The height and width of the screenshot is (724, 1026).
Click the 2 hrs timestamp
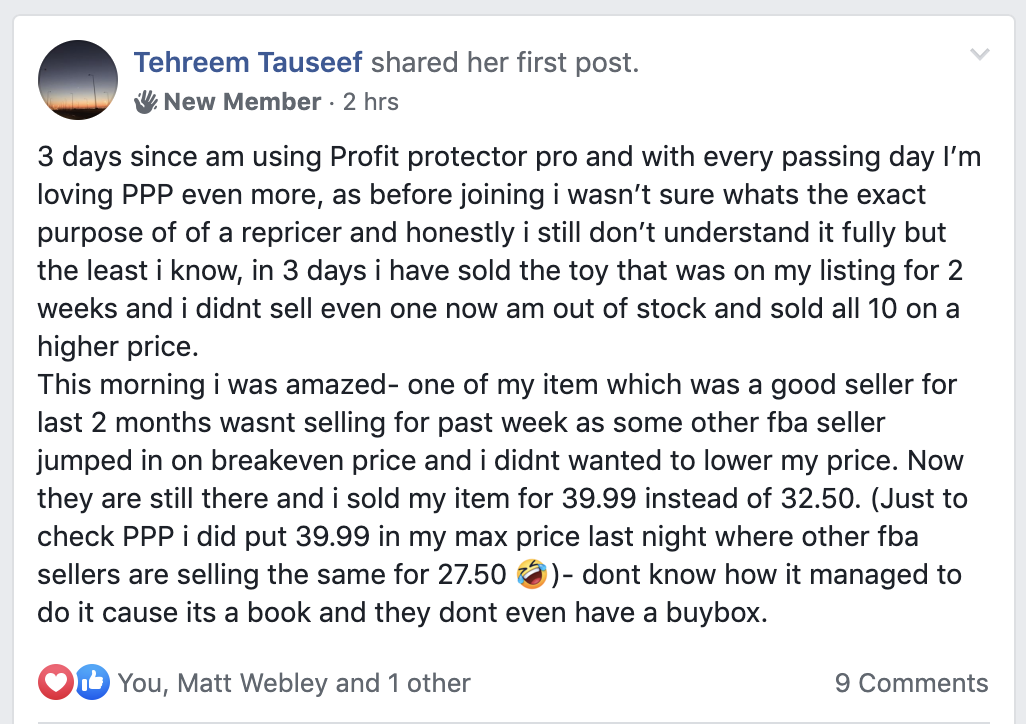(x=373, y=101)
